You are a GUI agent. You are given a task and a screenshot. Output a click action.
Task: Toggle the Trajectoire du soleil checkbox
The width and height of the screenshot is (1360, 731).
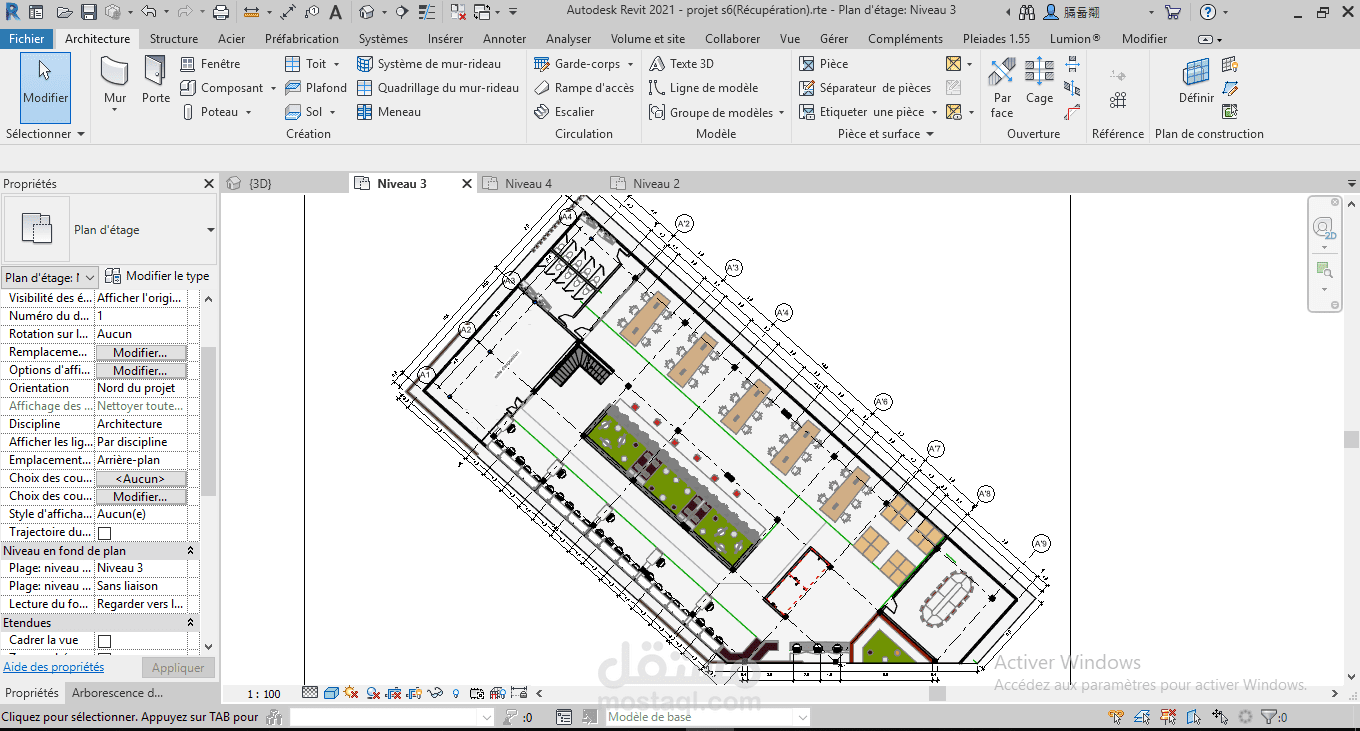pyautogui.click(x=104, y=533)
